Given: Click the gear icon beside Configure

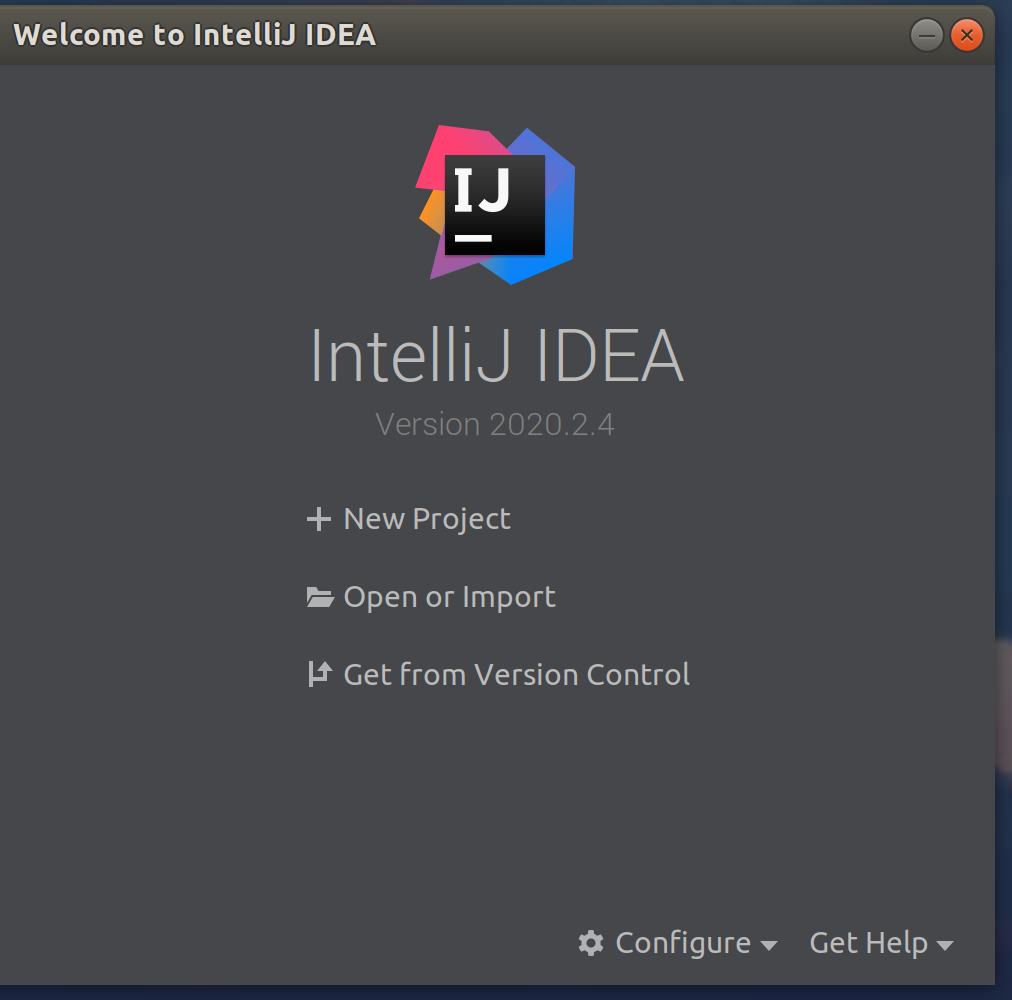Looking at the screenshot, I should 591,943.
